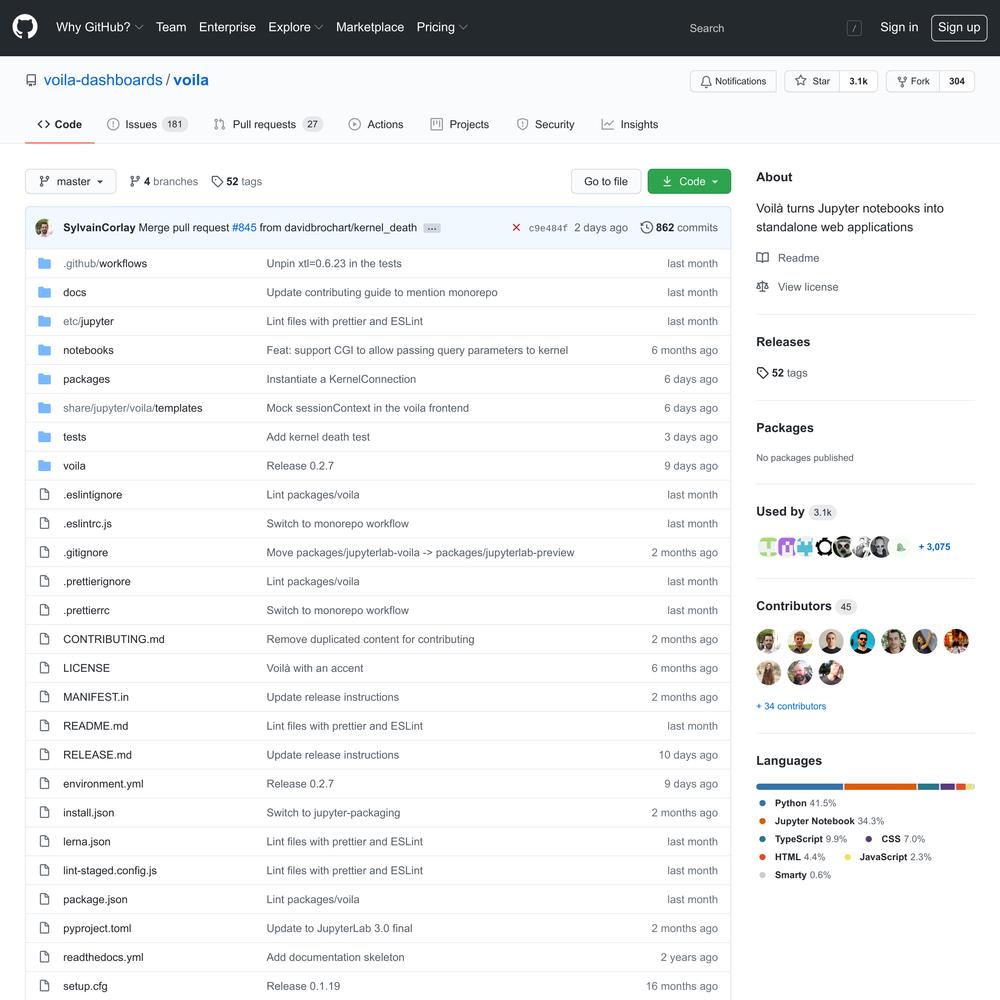The image size is (1000, 1000).
Task: Click the repository book icon beside voila-dashboards
Action: click(31, 80)
